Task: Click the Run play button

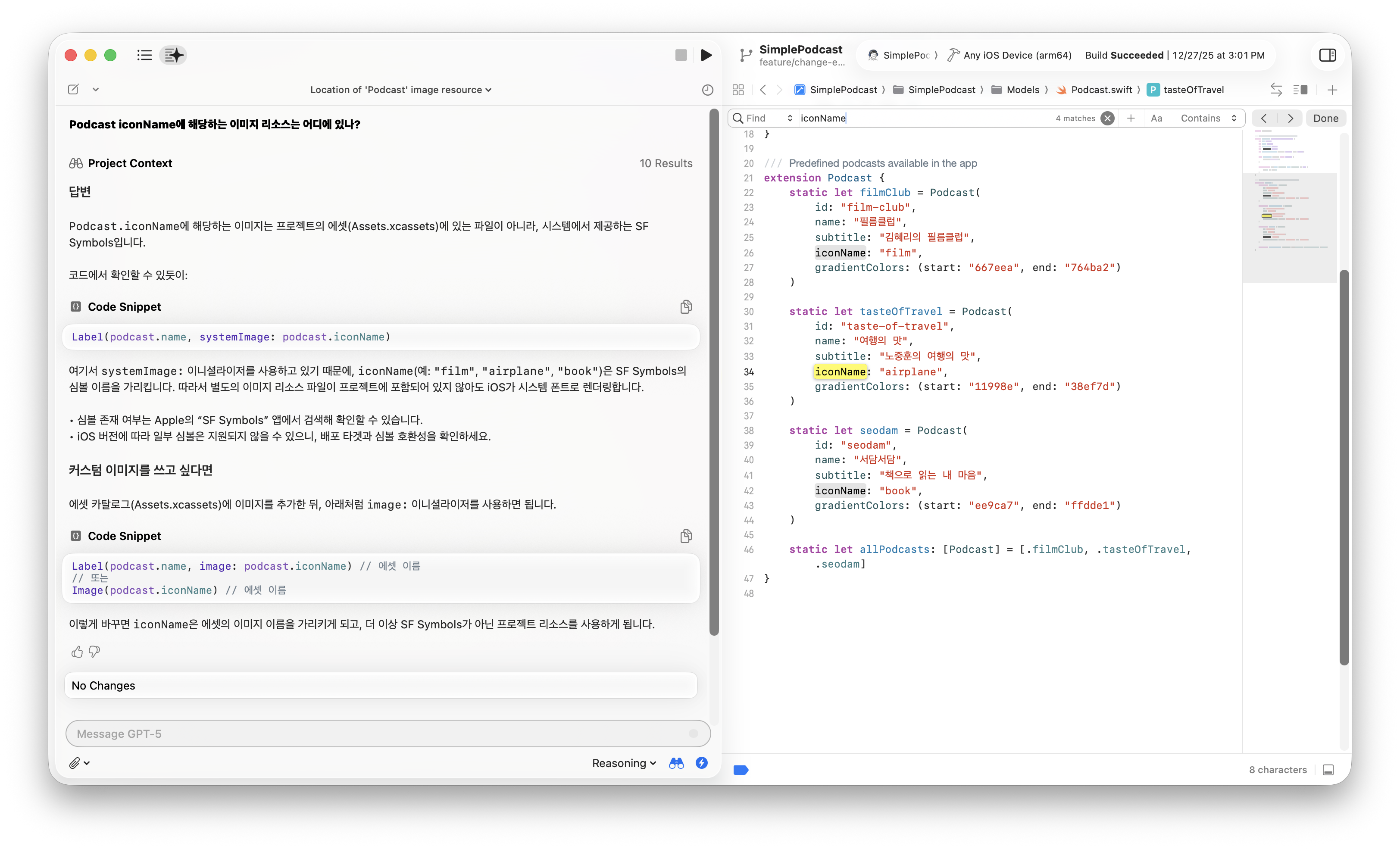Action: click(706, 55)
